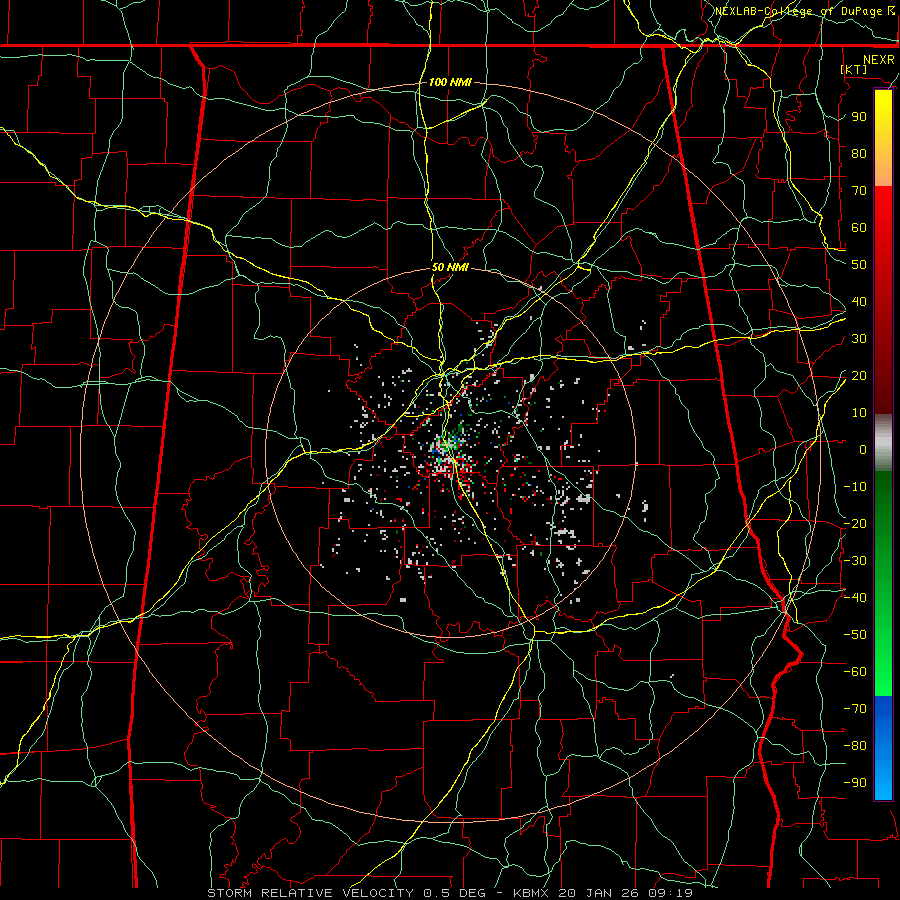Click the "-50" scale label

tap(855, 635)
